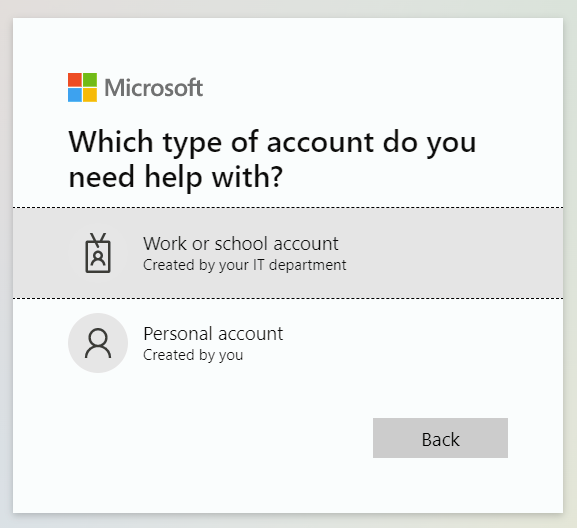The width and height of the screenshot is (577, 528).
Task: Click the "need help with?" heading line
Action: [x=176, y=177]
